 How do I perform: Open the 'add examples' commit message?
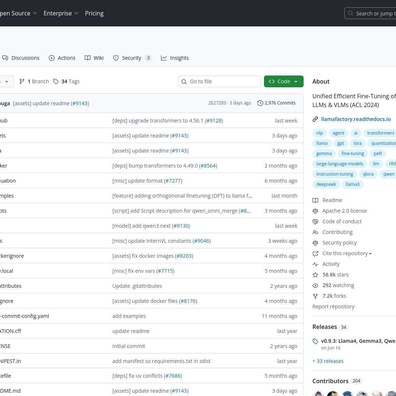129,316
